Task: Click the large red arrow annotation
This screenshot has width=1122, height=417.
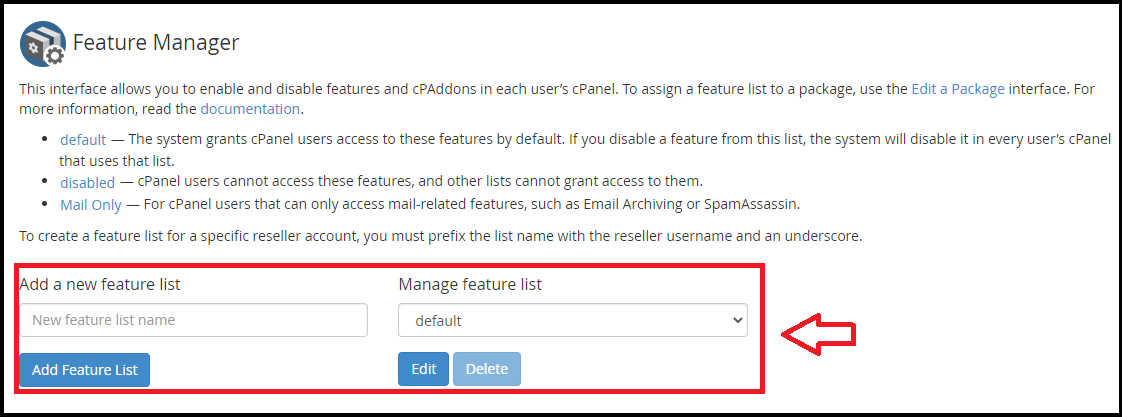Action: (x=819, y=334)
